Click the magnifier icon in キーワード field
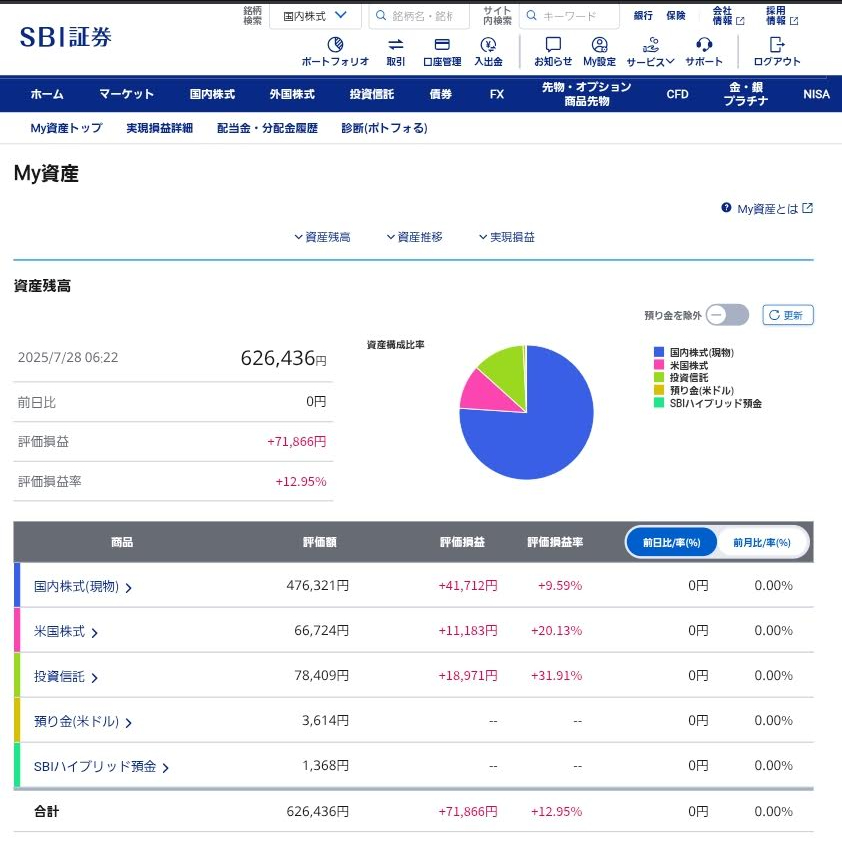 coord(532,16)
